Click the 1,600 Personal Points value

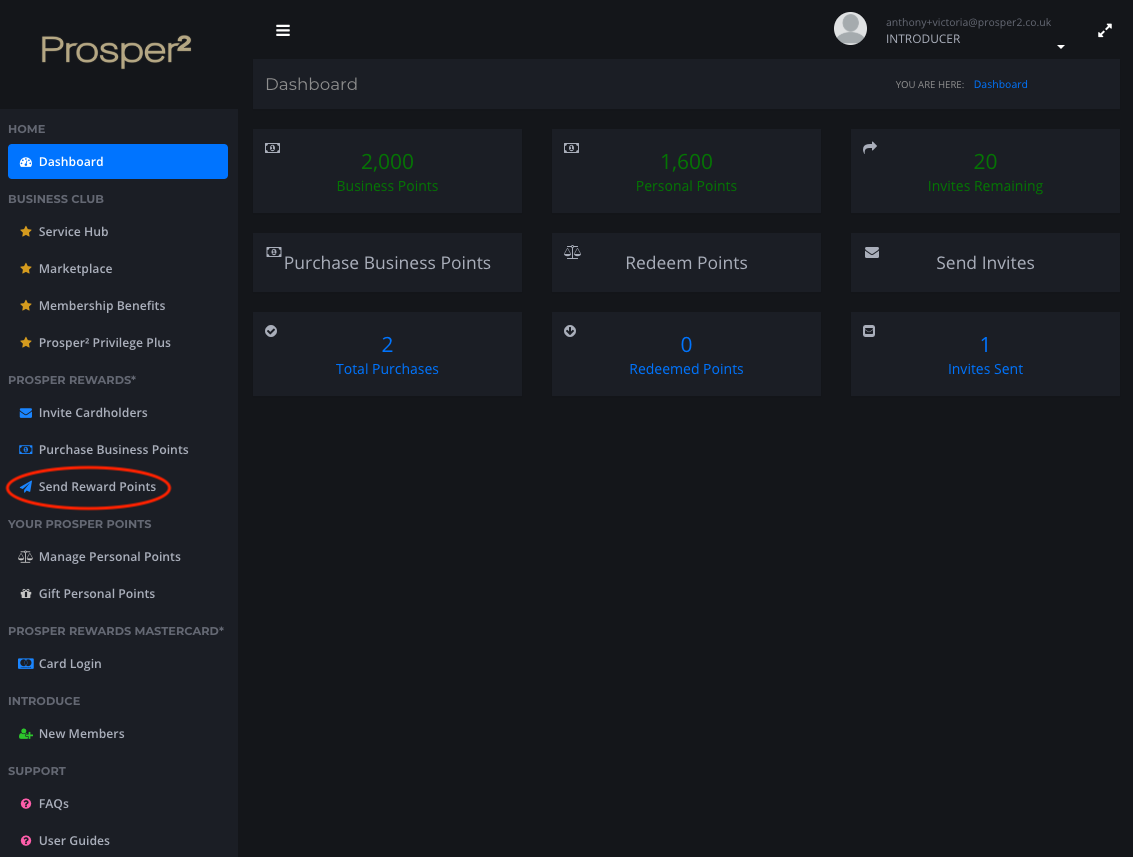pyautogui.click(x=686, y=161)
